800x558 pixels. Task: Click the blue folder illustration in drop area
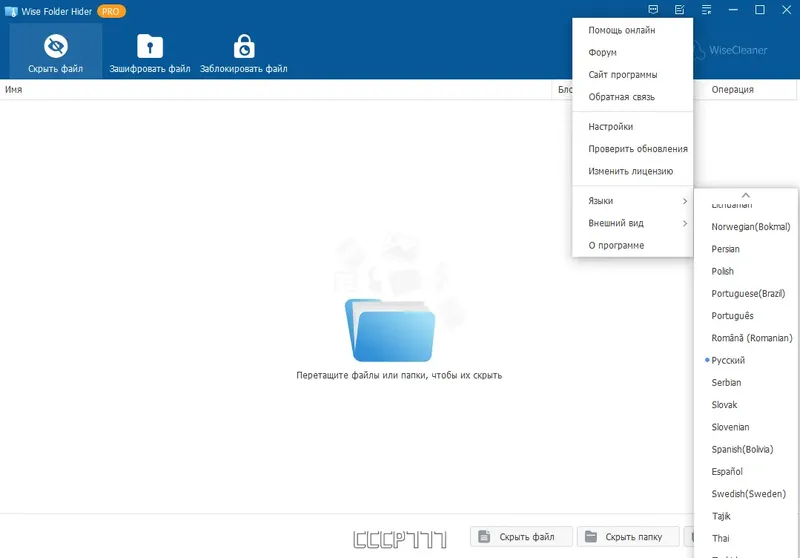pyautogui.click(x=390, y=329)
